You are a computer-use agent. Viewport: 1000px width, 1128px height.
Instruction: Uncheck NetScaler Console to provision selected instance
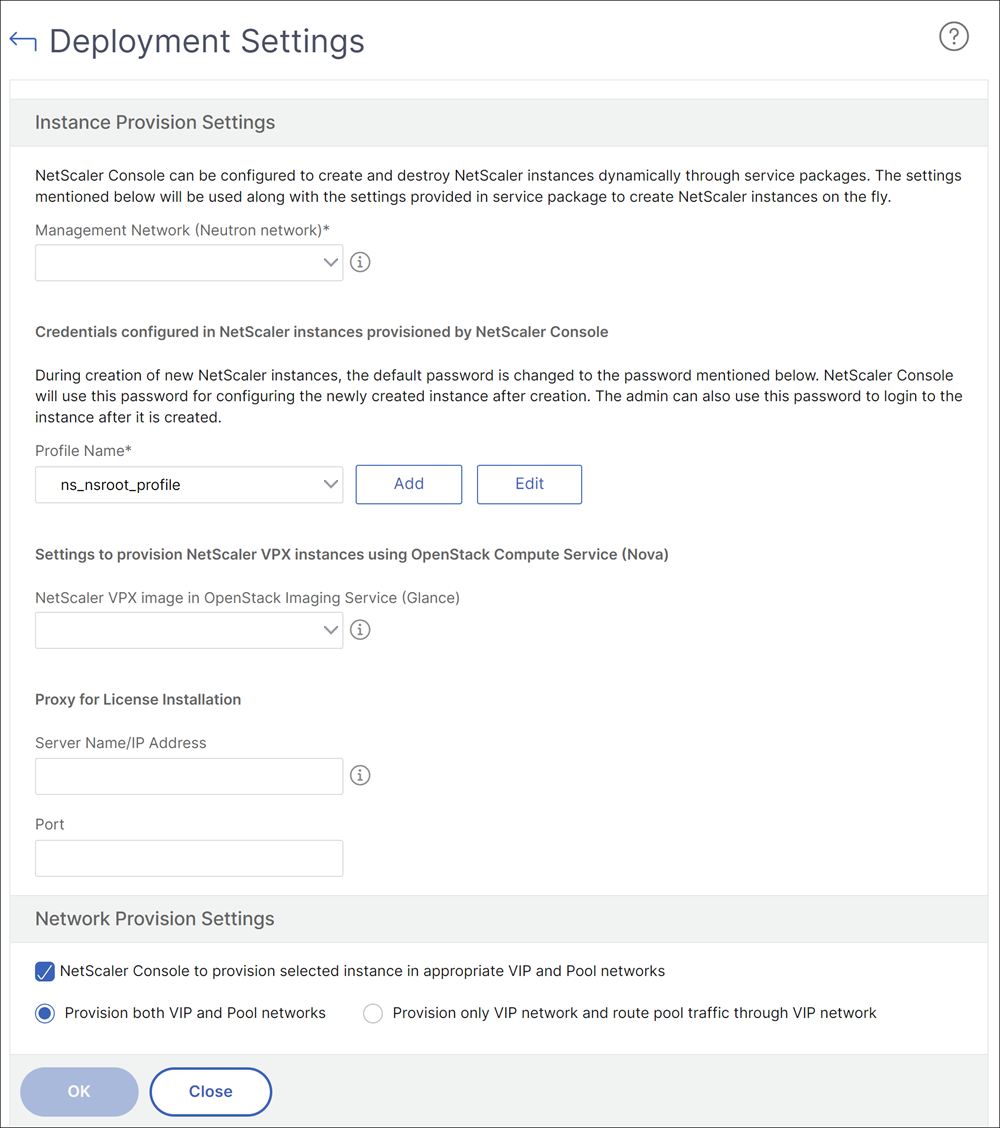[45, 972]
